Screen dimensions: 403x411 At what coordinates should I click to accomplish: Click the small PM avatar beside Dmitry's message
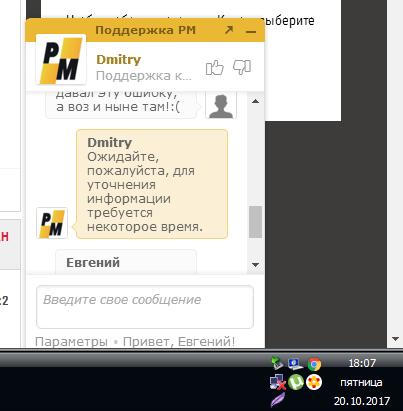[52, 223]
